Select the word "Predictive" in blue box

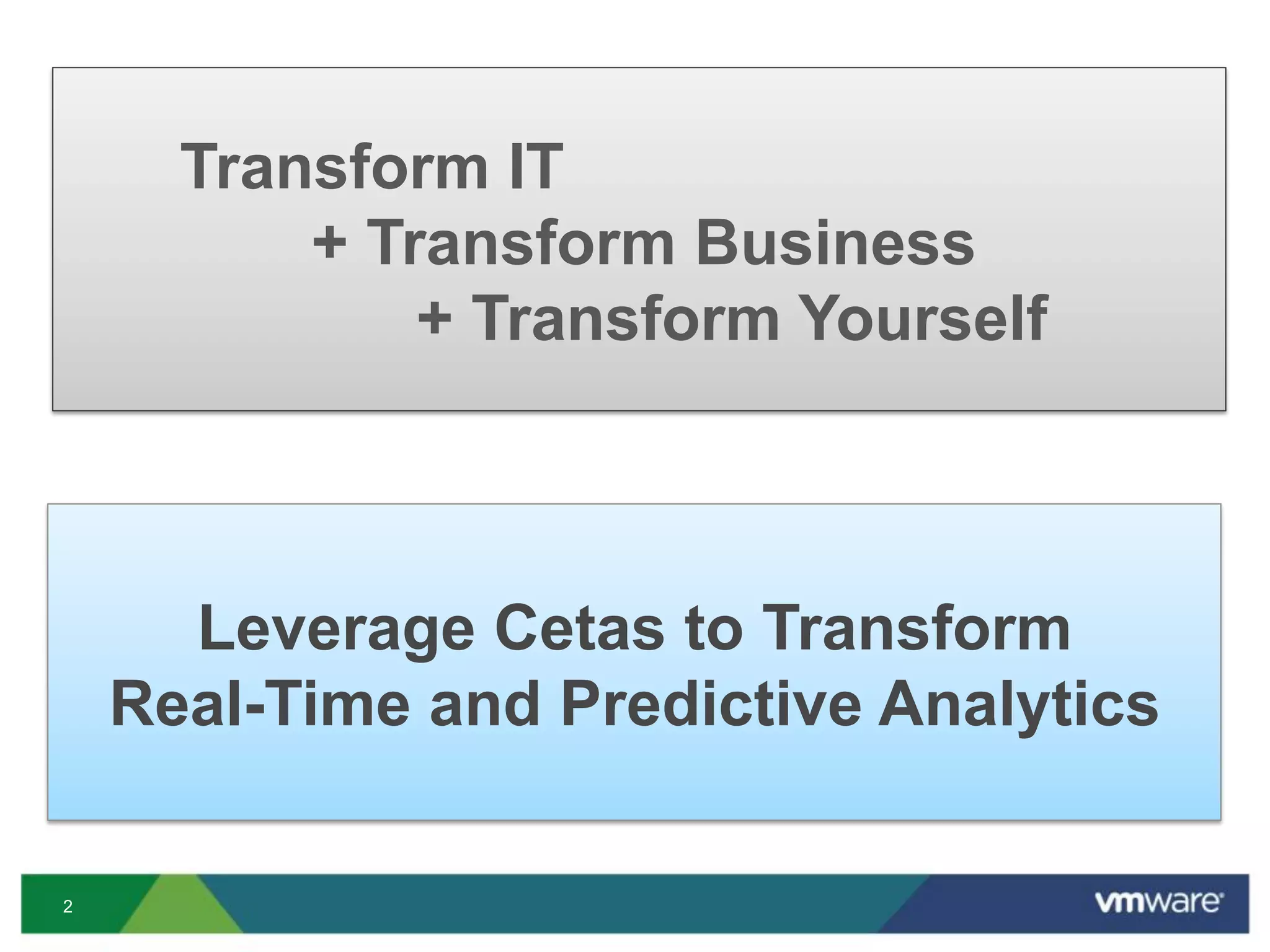point(711,705)
